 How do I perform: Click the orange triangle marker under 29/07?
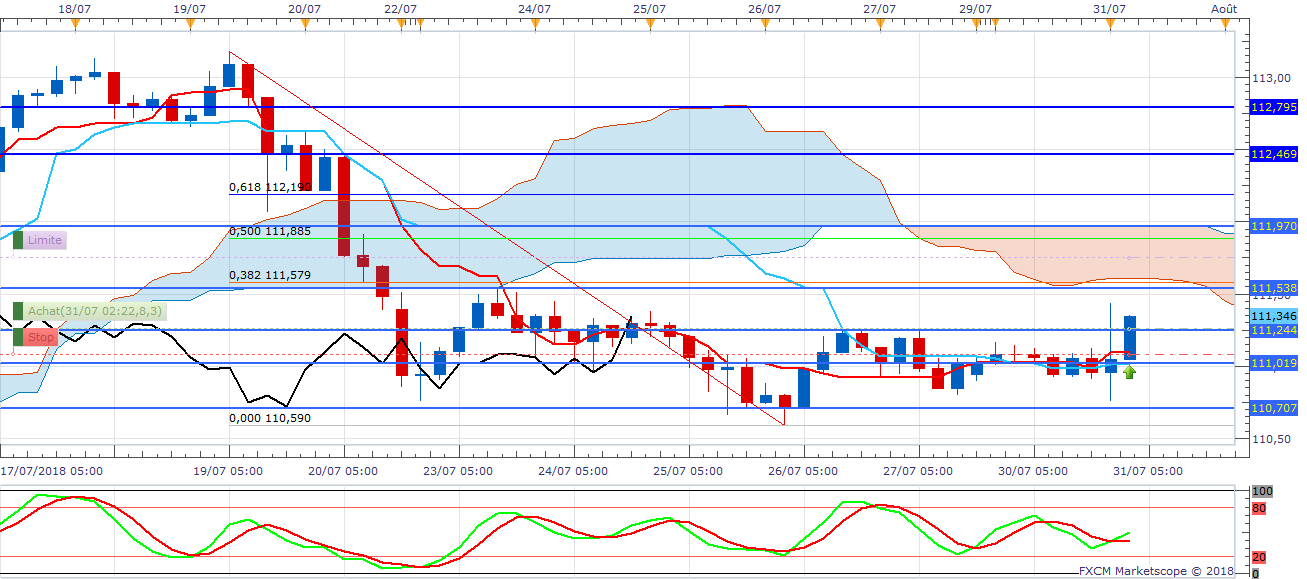click(x=974, y=25)
